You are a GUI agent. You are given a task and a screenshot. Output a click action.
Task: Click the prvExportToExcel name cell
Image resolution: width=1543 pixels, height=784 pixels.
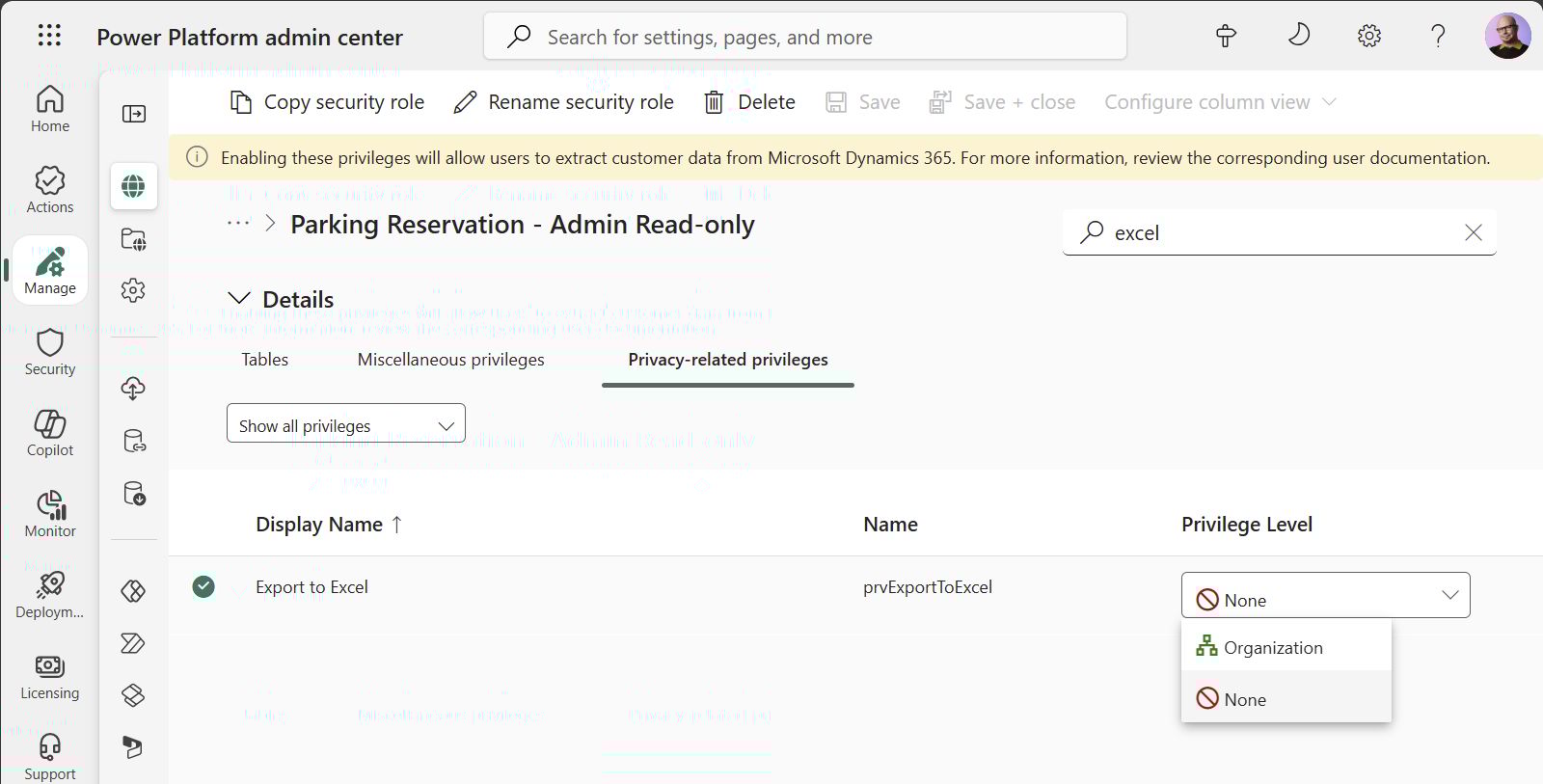pyautogui.click(x=928, y=587)
